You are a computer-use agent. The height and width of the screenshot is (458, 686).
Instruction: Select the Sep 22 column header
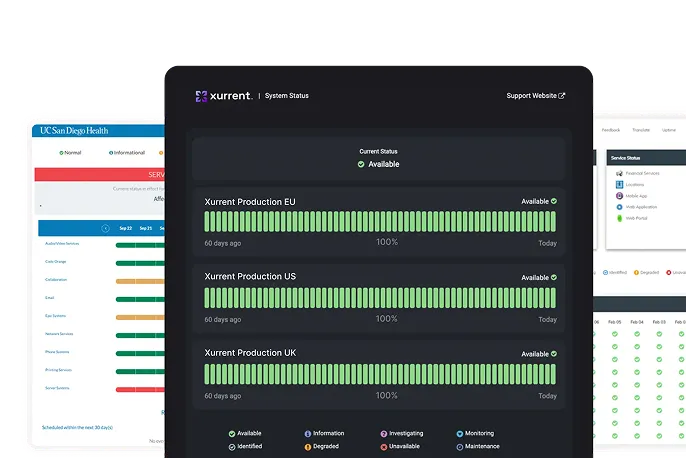[126, 228]
